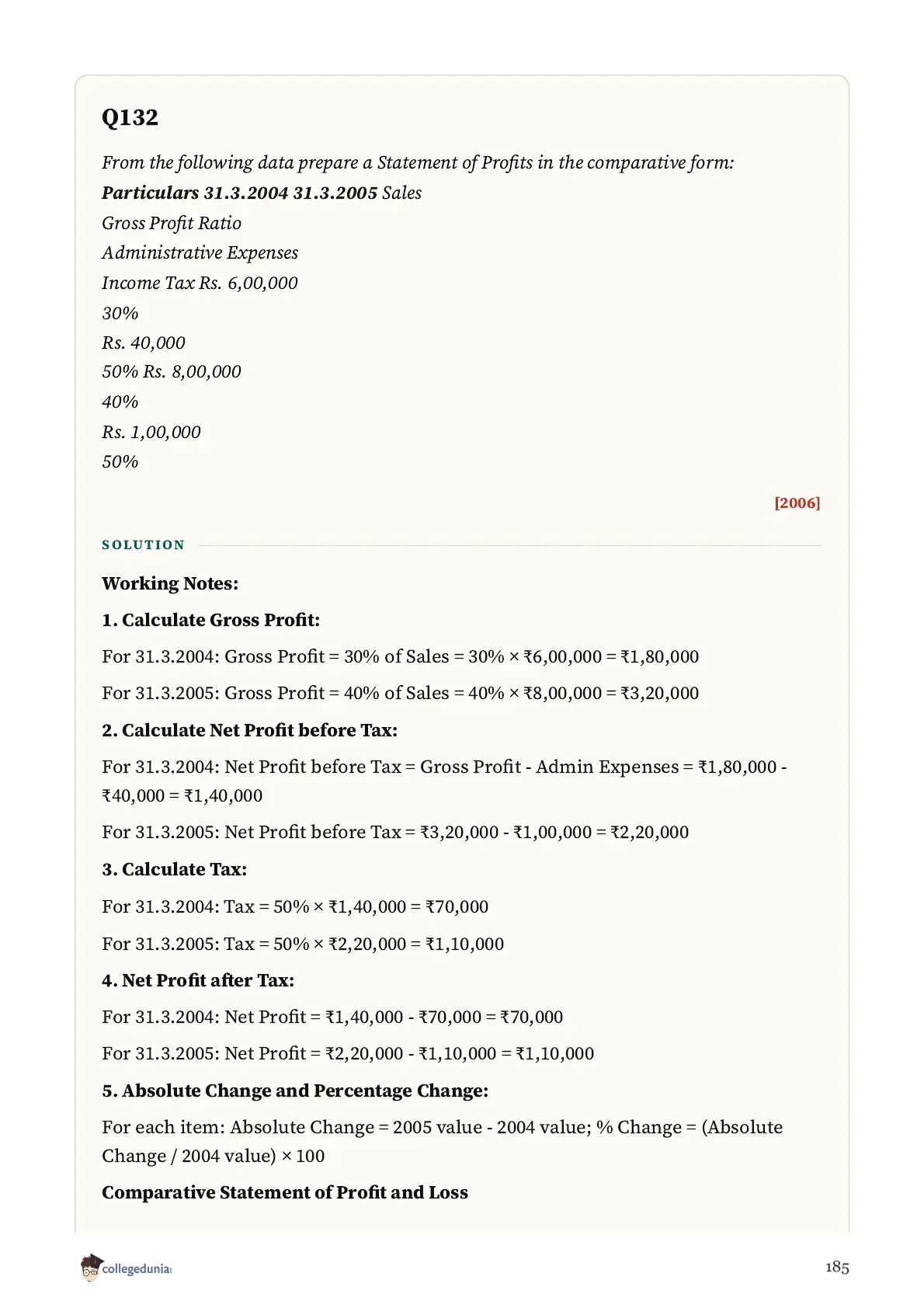The width and height of the screenshot is (924, 1308).
Task: Click heading 3. Calculate Tax
Action: [x=174, y=869]
